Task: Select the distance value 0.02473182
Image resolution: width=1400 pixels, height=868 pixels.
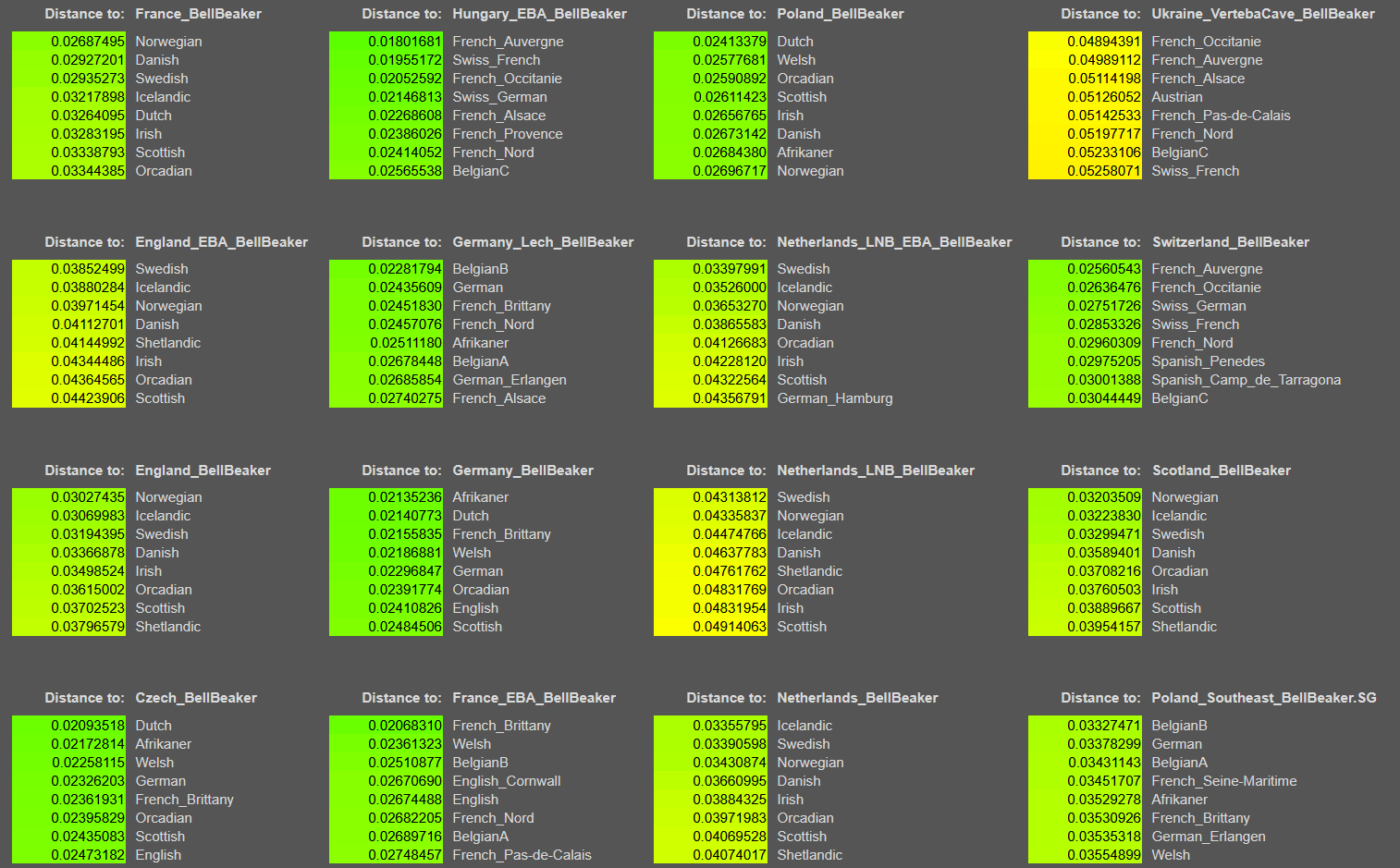Action: click(x=88, y=855)
